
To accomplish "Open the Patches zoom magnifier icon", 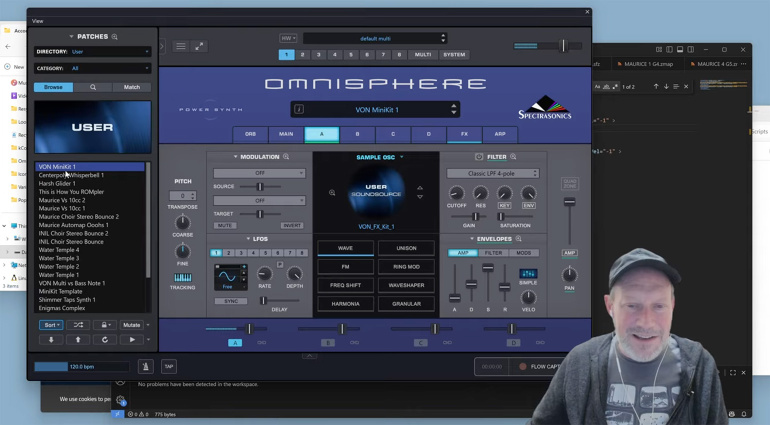I will [114, 36].
